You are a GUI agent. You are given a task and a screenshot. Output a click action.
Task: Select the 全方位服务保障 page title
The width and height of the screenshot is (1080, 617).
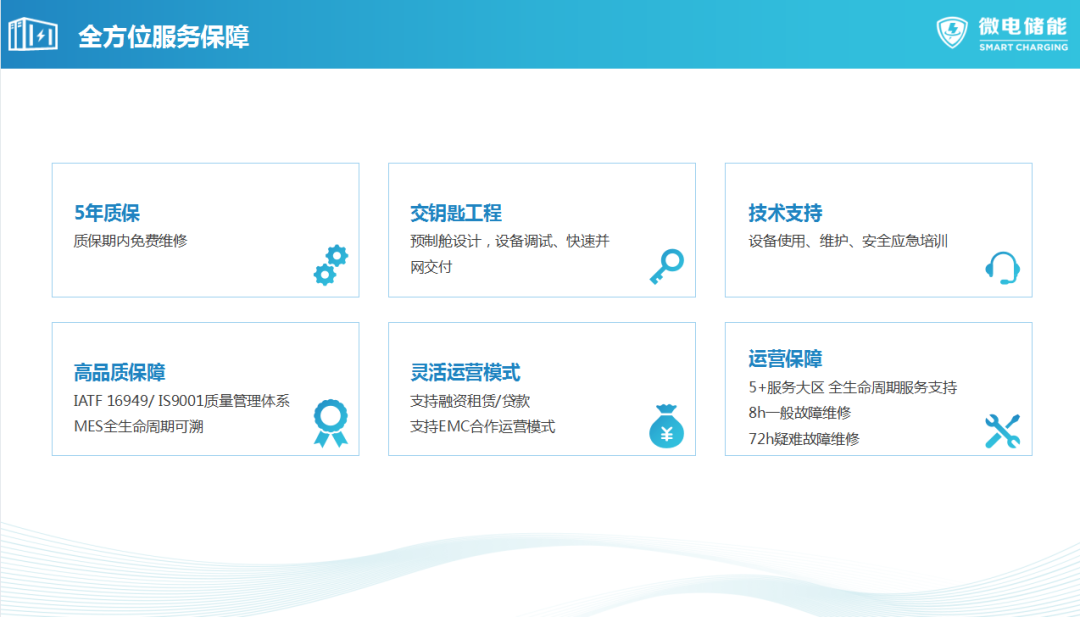164,36
